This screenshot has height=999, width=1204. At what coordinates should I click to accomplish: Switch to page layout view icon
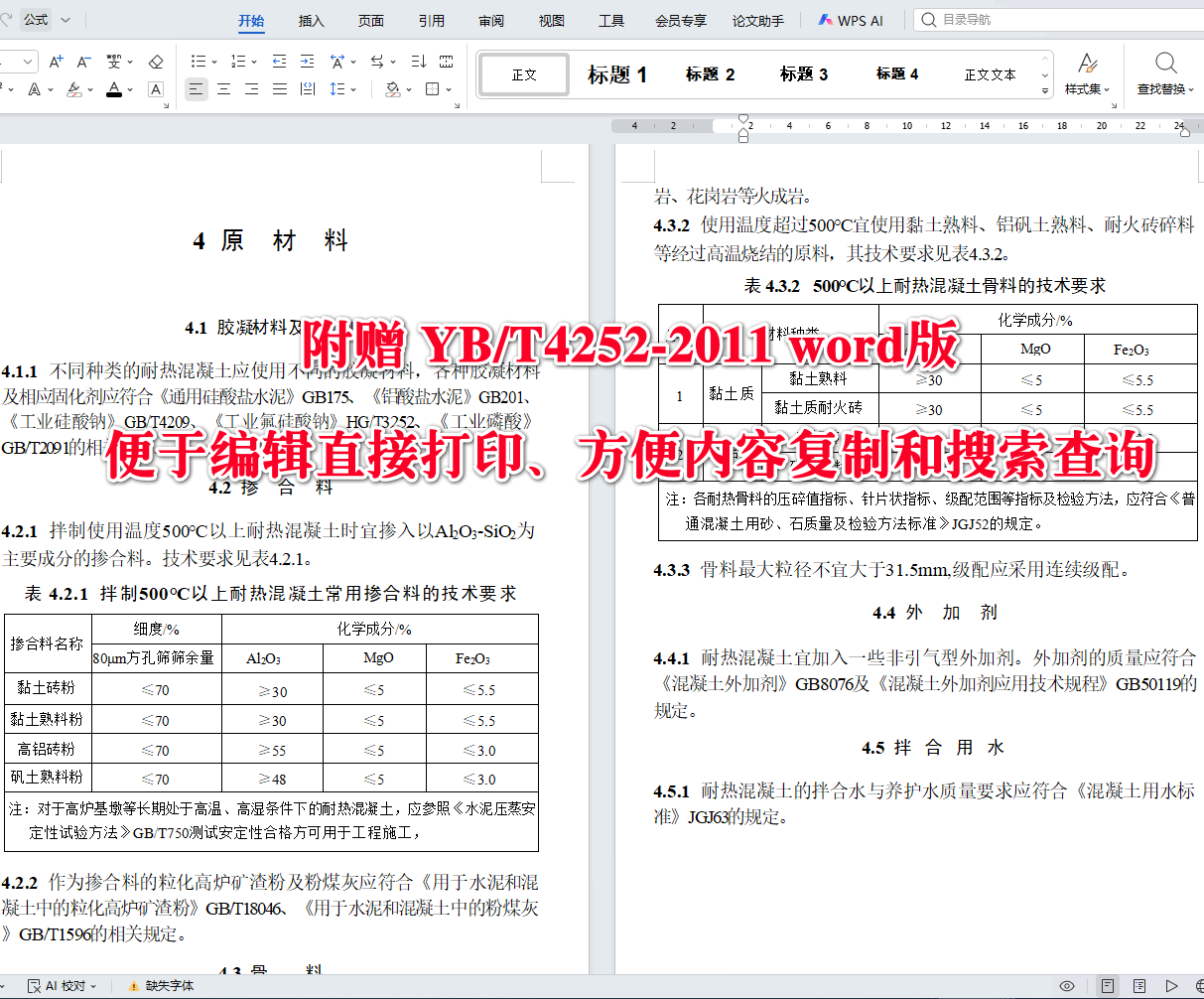pyautogui.click(x=1108, y=986)
